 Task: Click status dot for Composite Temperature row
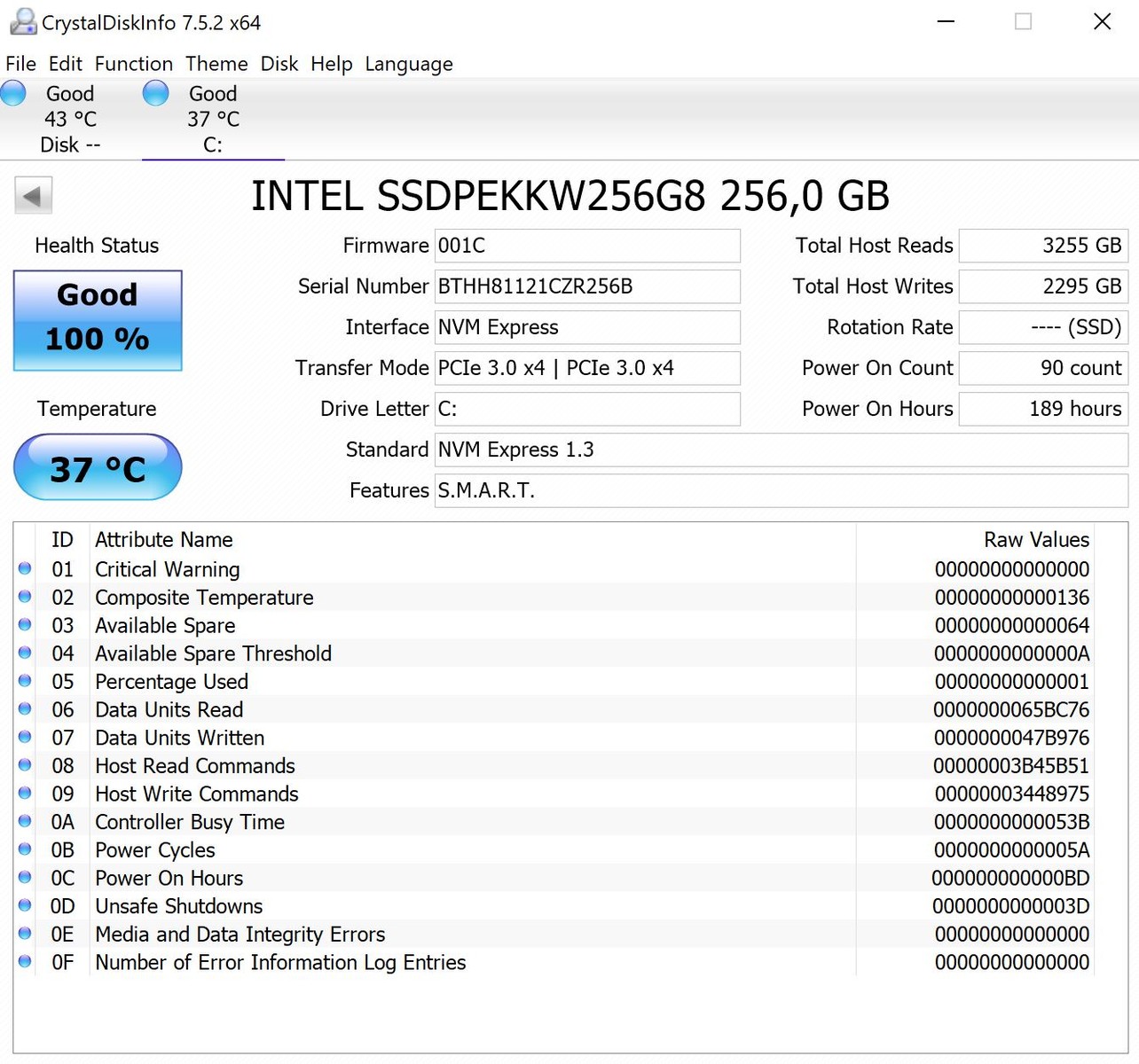[x=25, y=597]
